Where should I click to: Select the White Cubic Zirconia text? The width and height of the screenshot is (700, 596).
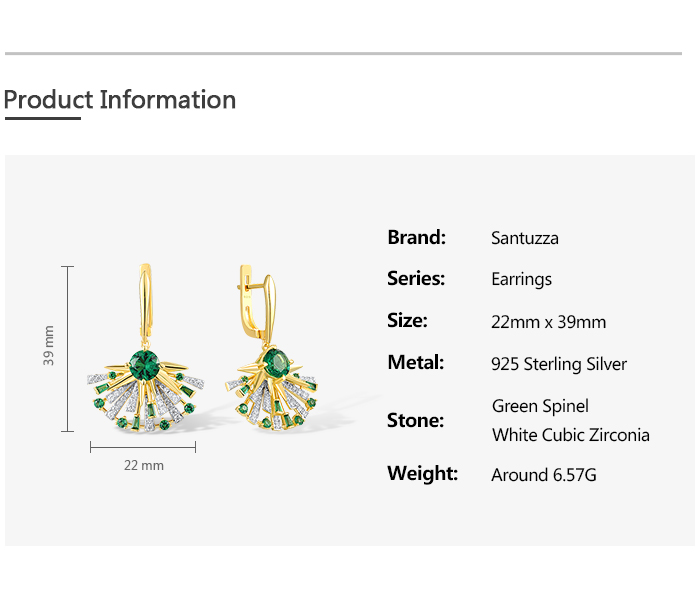[570, 435]
